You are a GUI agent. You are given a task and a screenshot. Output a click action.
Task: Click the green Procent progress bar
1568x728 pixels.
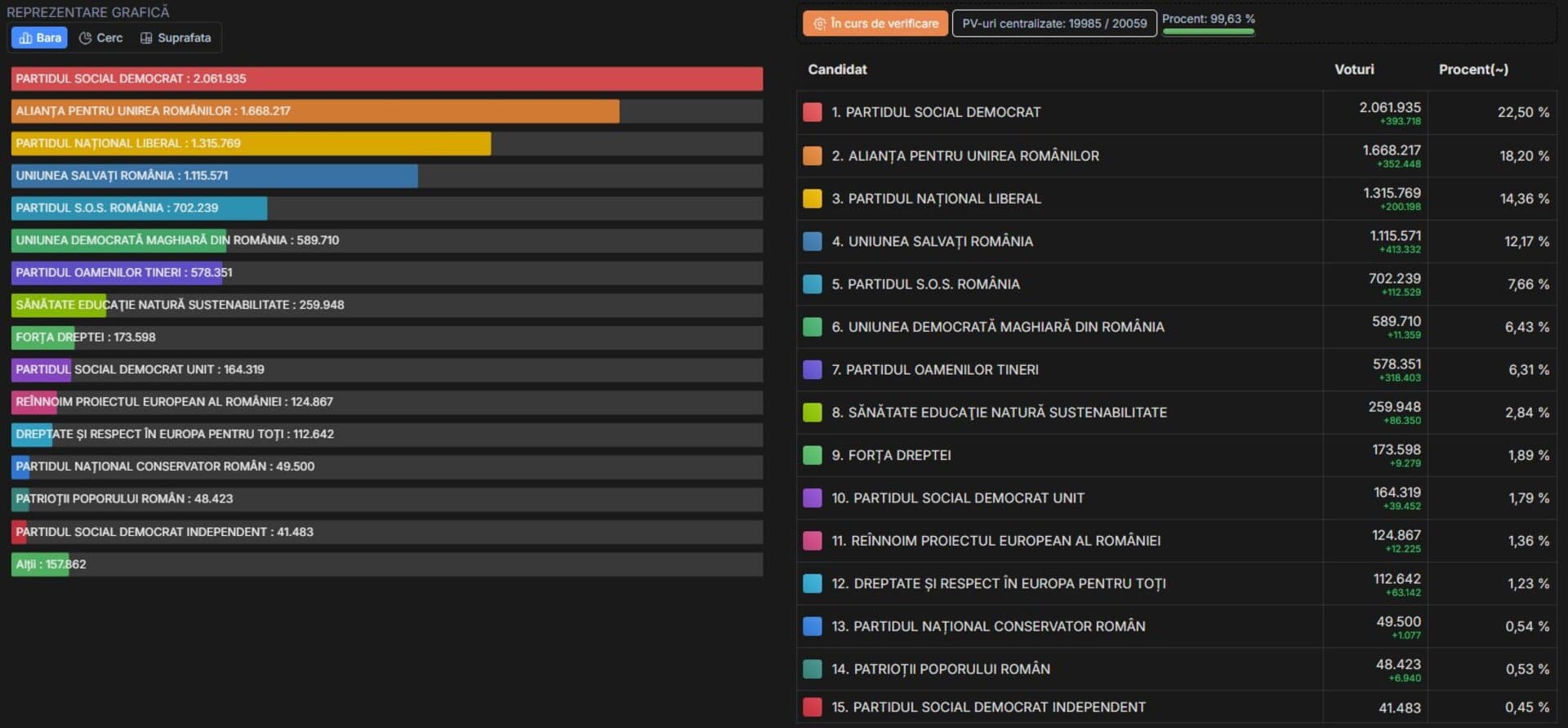[x=1208, y=32]
